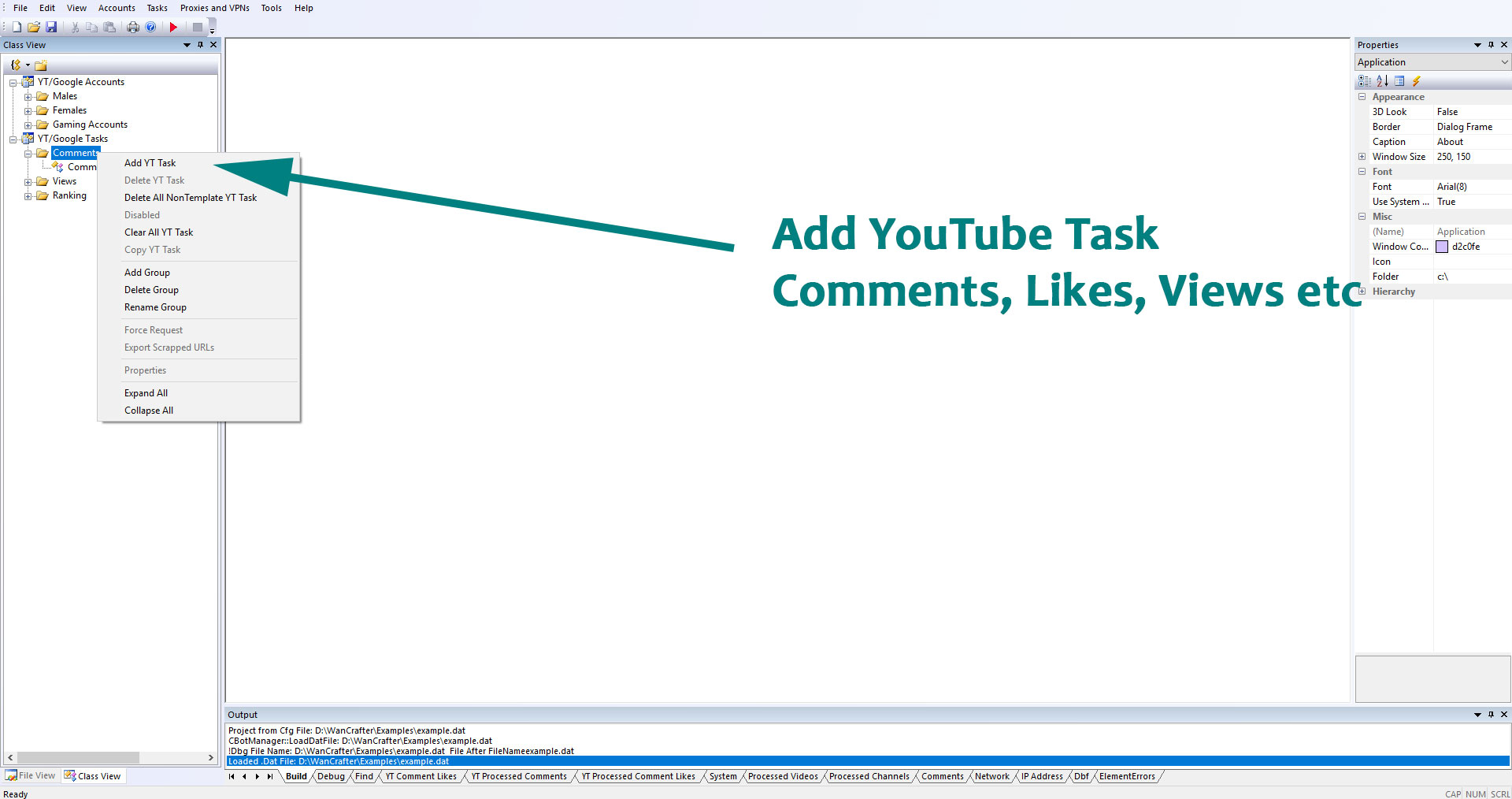
Task: Click the Save floppy disk icon
Action: 51,27
